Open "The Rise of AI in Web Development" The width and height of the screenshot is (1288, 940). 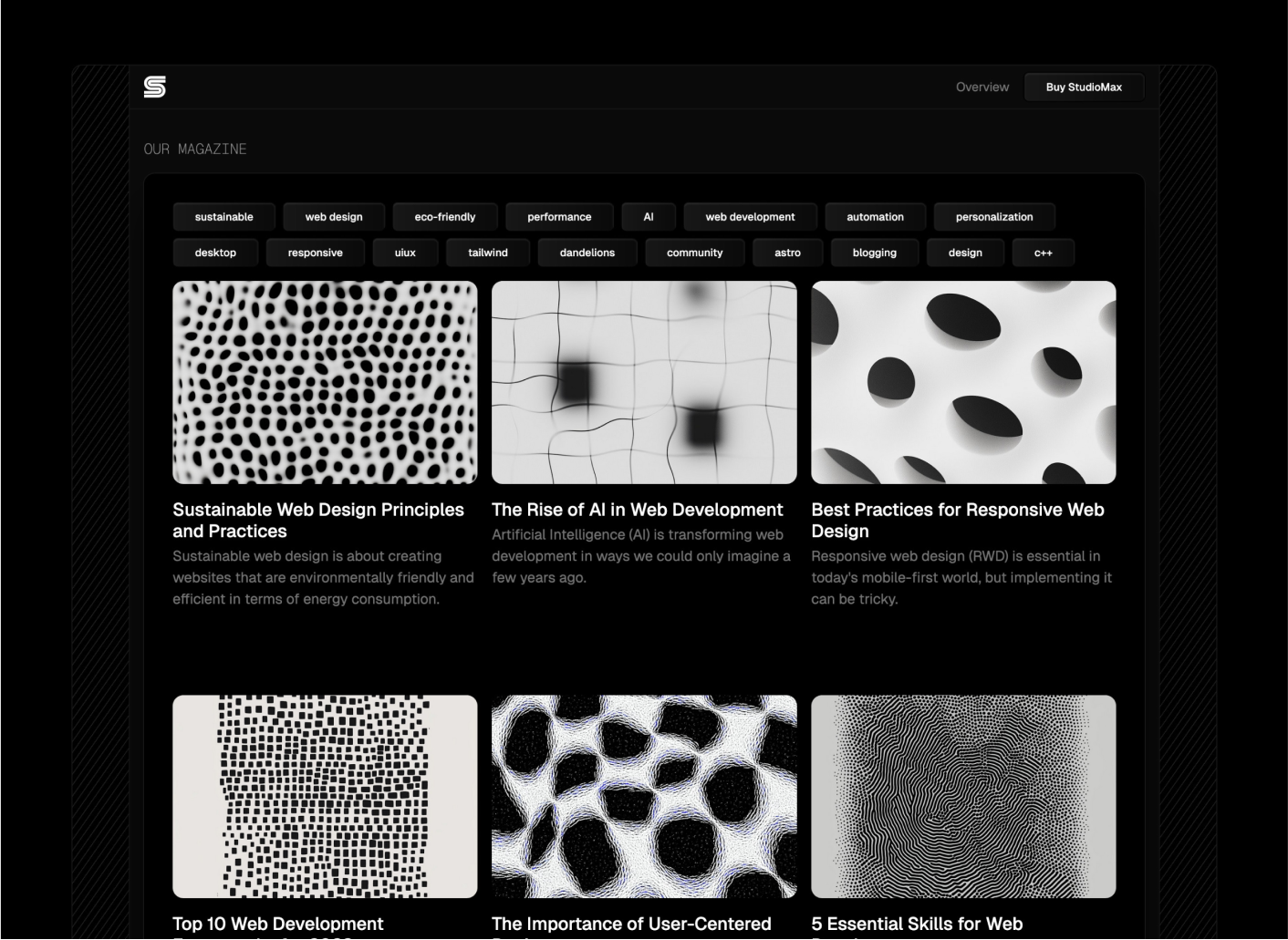637,510
